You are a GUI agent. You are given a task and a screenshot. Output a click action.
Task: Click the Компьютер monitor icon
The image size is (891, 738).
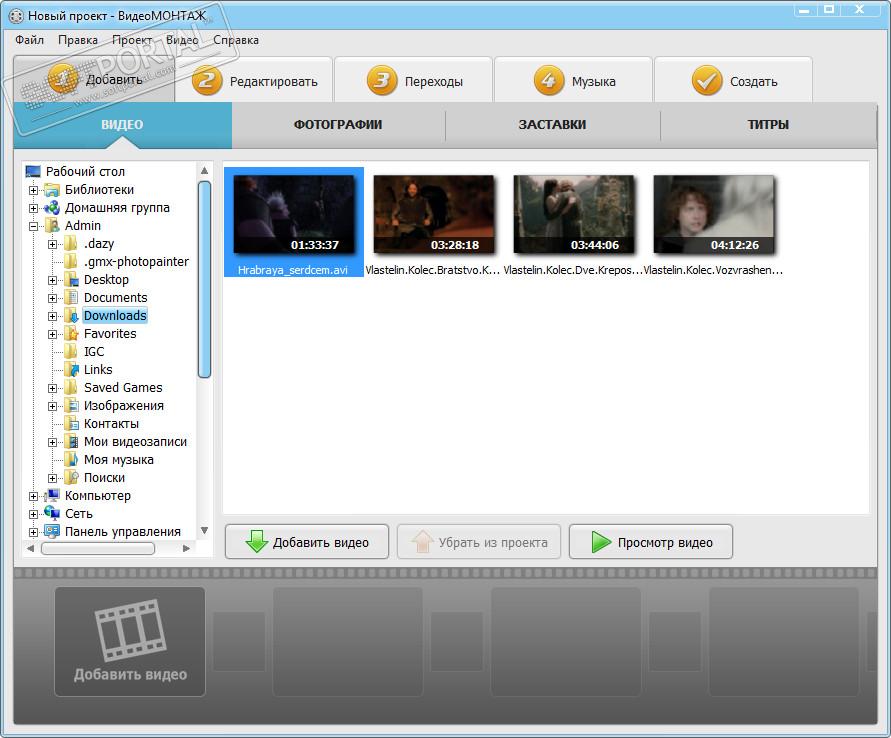tap(52, 495)
